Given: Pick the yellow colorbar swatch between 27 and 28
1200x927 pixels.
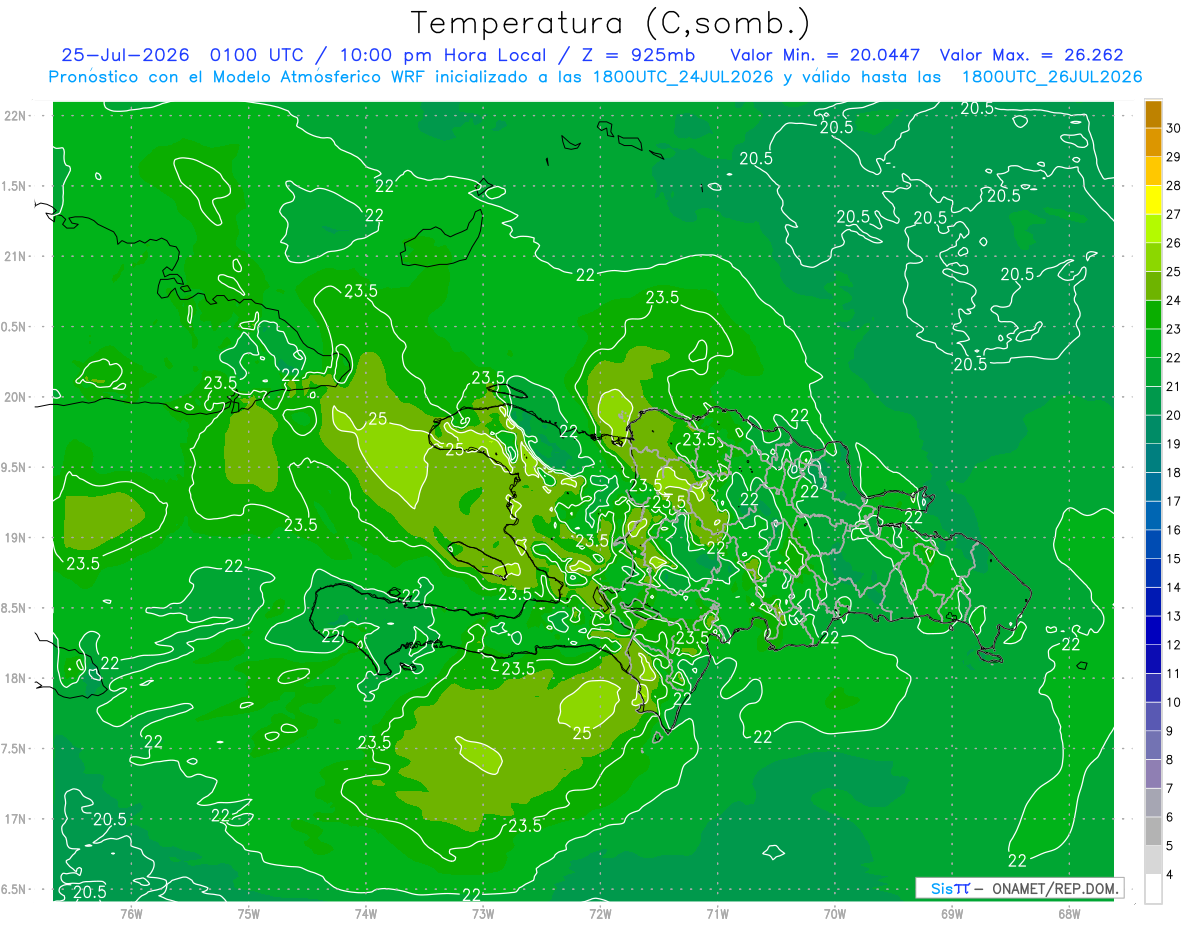Looking at the screenshot, I should click(x=1153, y=200).
